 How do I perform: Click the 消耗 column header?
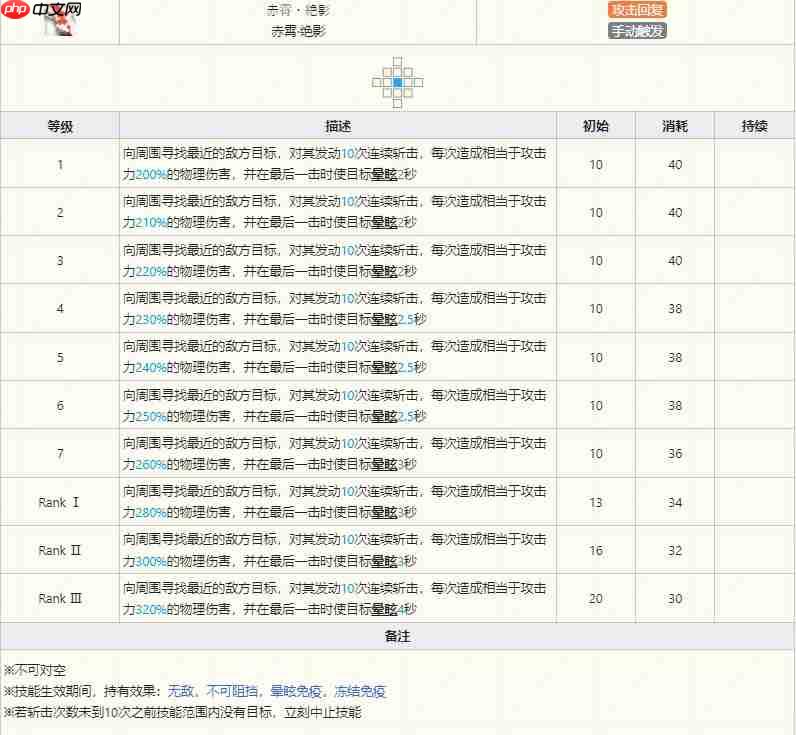pyautogui.click(x=675, y=126)
